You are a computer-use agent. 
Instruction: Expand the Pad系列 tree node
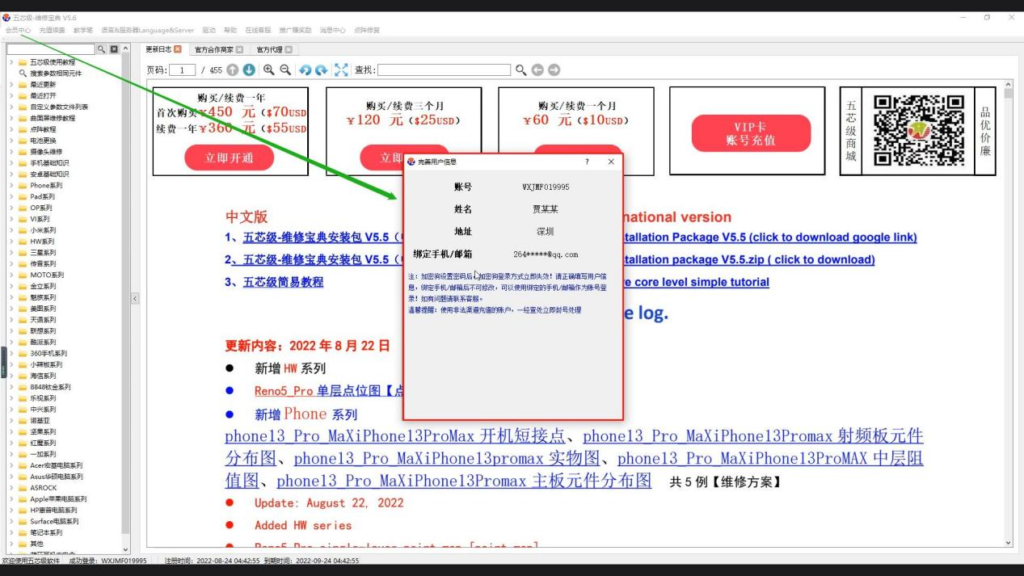(11, 197)
